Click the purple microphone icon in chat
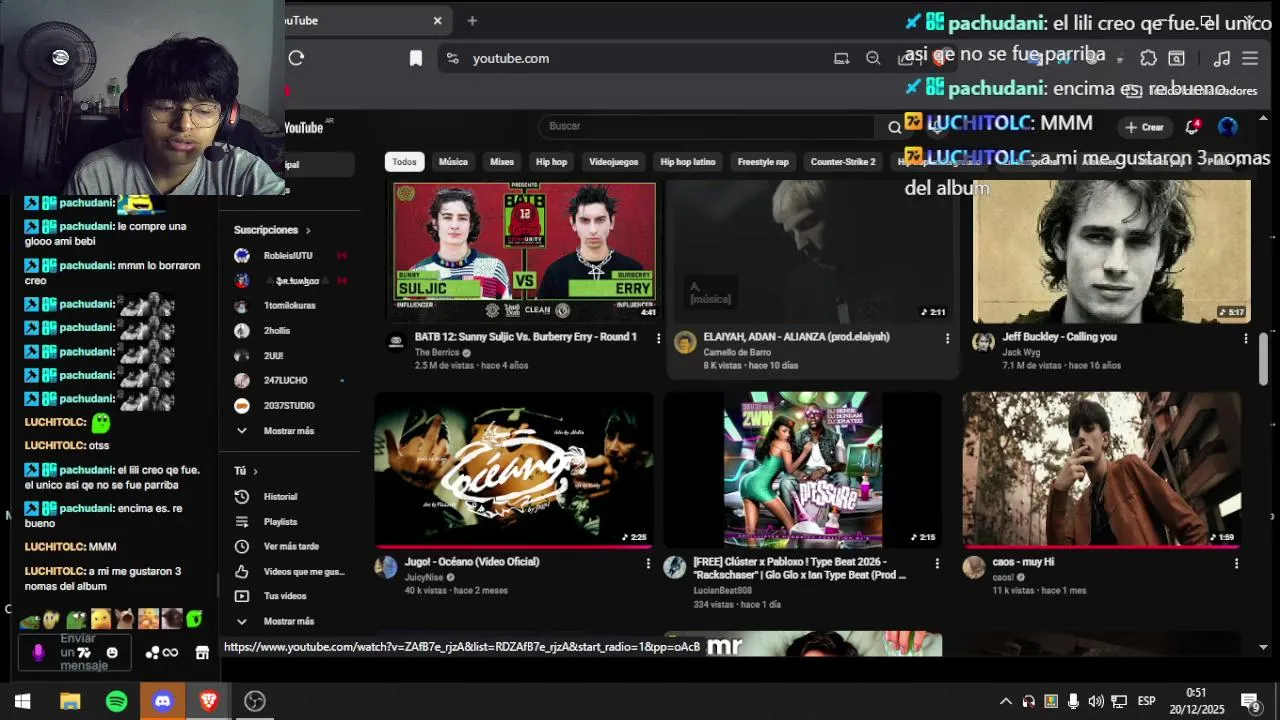This screenshot has width=1280, height=720. [38, 652]
